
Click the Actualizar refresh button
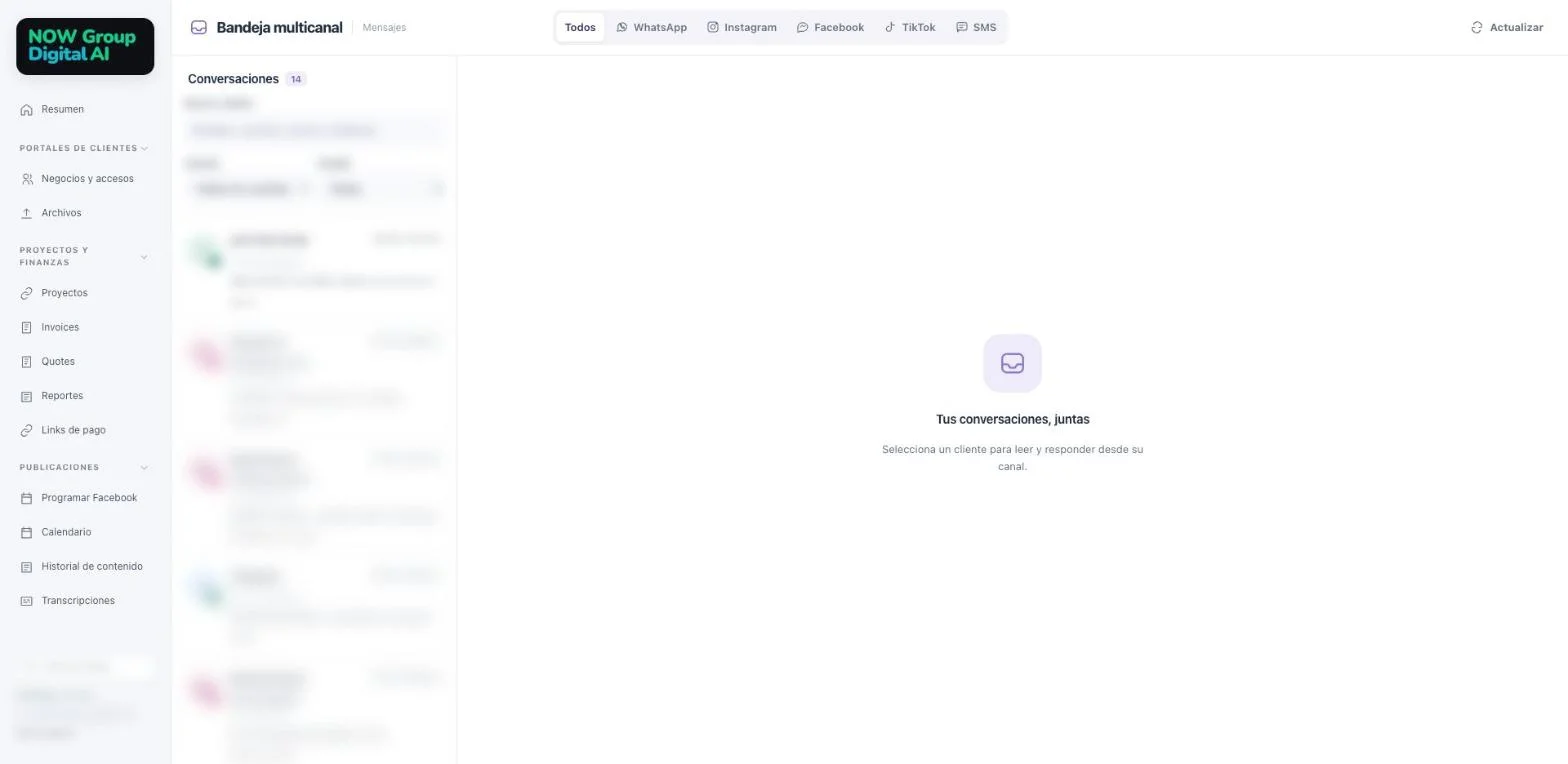[1507, 28]
